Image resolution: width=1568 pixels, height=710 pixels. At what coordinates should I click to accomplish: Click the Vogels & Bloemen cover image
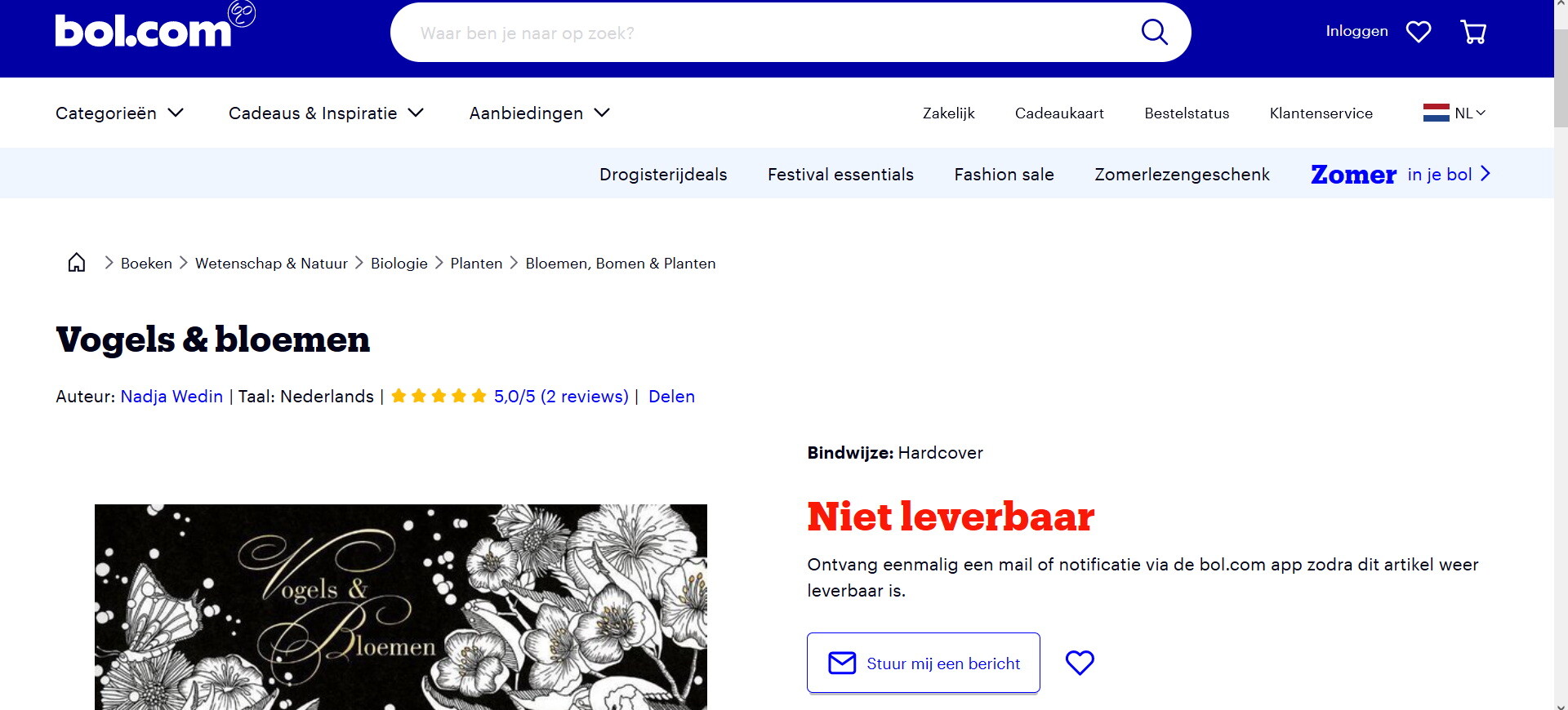pos(400,606)
